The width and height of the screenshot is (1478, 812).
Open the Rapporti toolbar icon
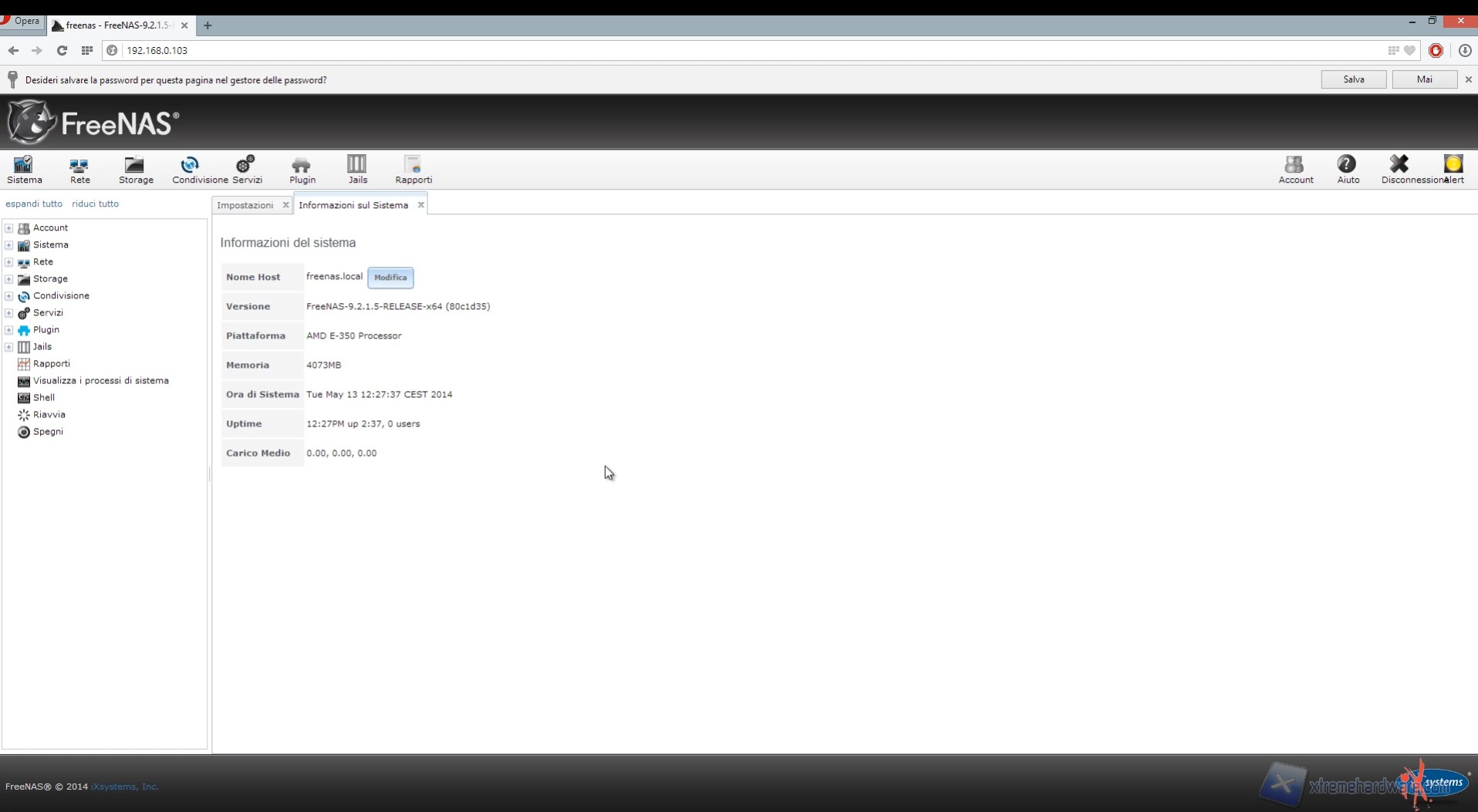click(413, 169)
